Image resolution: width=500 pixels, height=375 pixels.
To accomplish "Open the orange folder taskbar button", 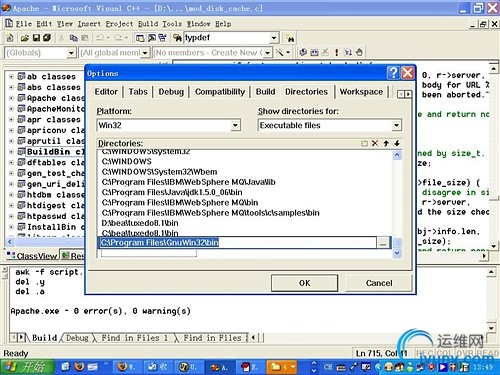I will [x=282, y=367].
